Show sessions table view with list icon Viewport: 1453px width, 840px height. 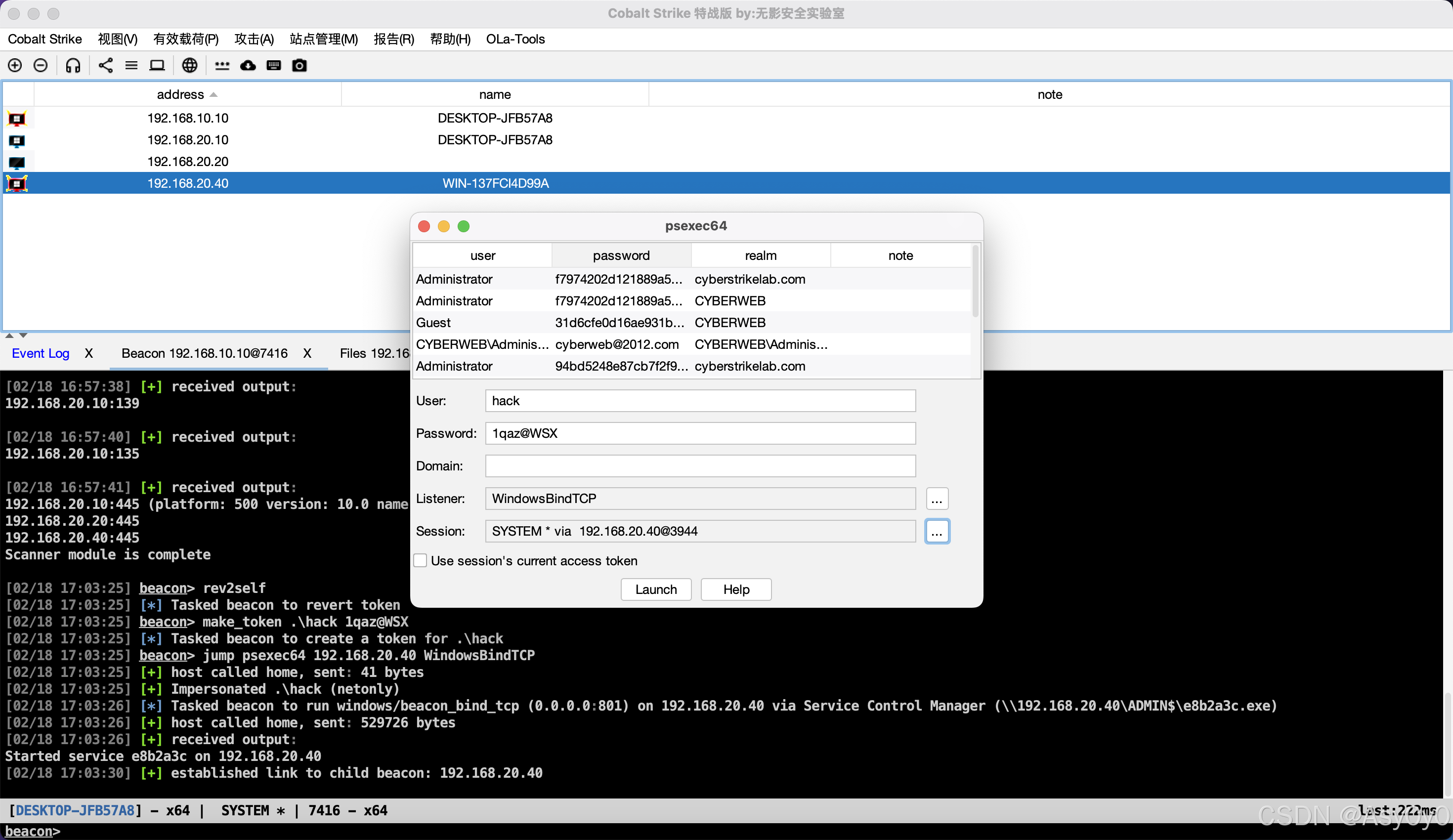click(x=131, y=65)
